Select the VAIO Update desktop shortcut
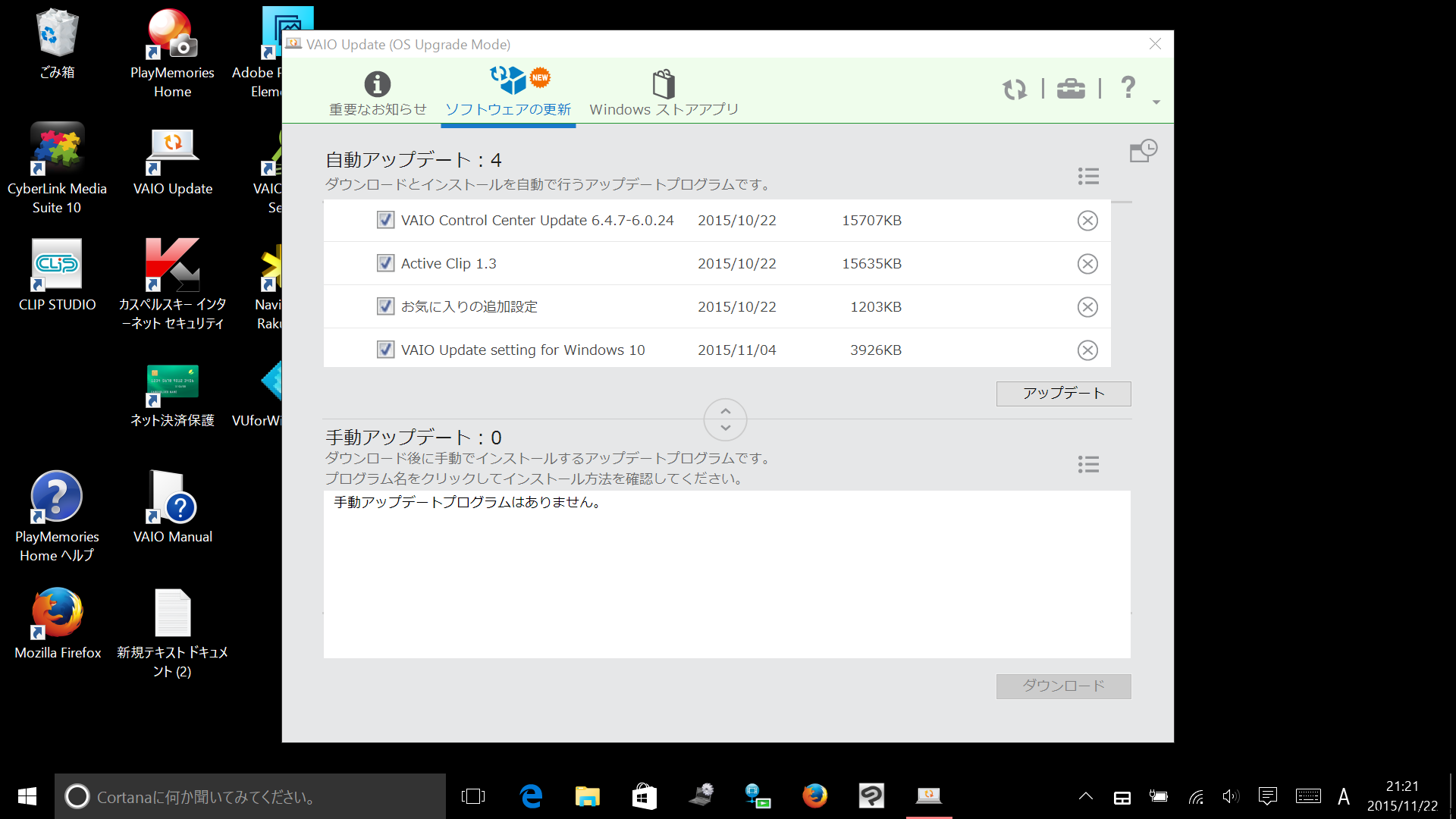The image size is (1456, 819). tap(172, 161)
